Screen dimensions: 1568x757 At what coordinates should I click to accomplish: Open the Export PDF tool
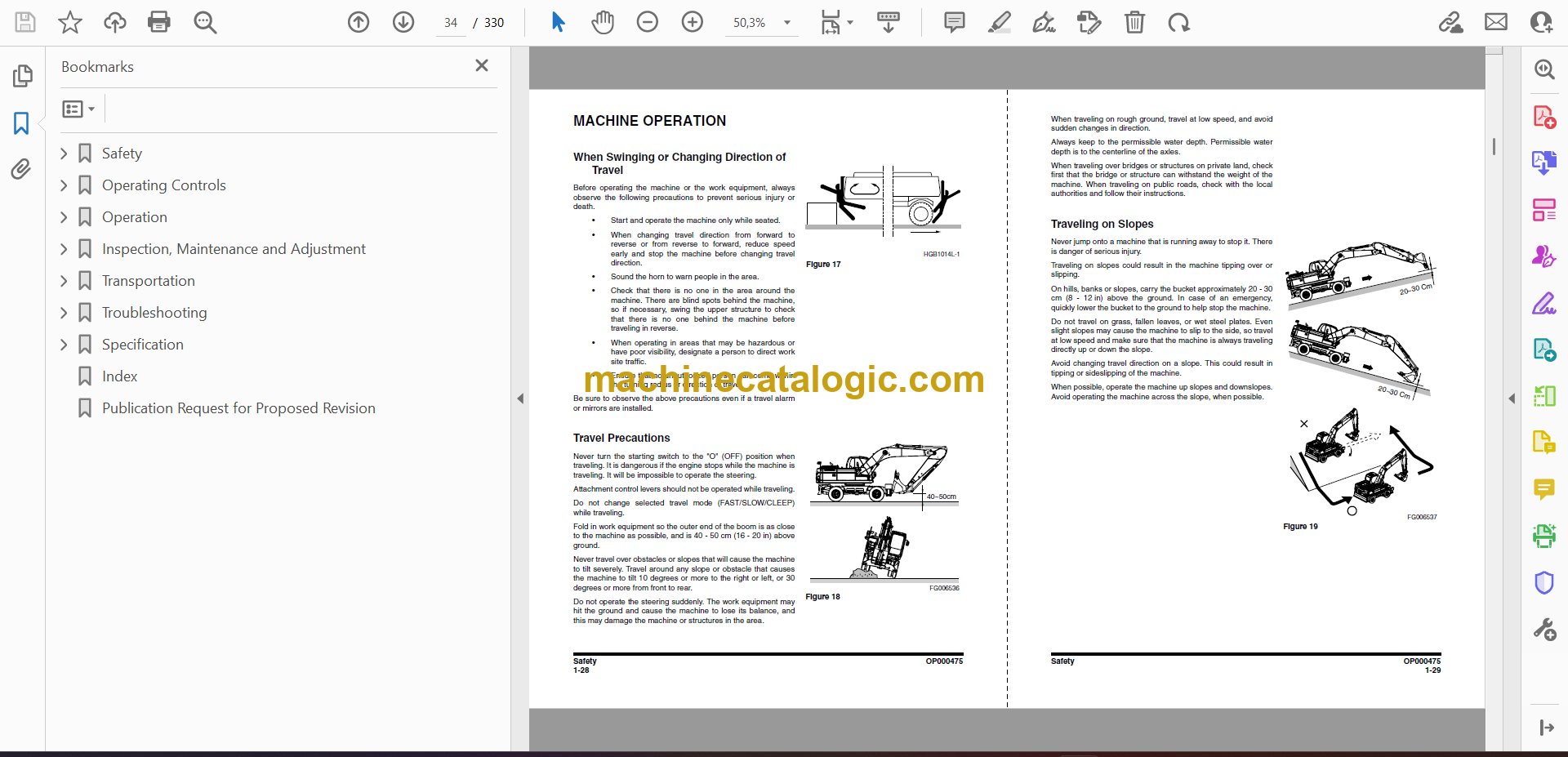[x=1543, y=163]
